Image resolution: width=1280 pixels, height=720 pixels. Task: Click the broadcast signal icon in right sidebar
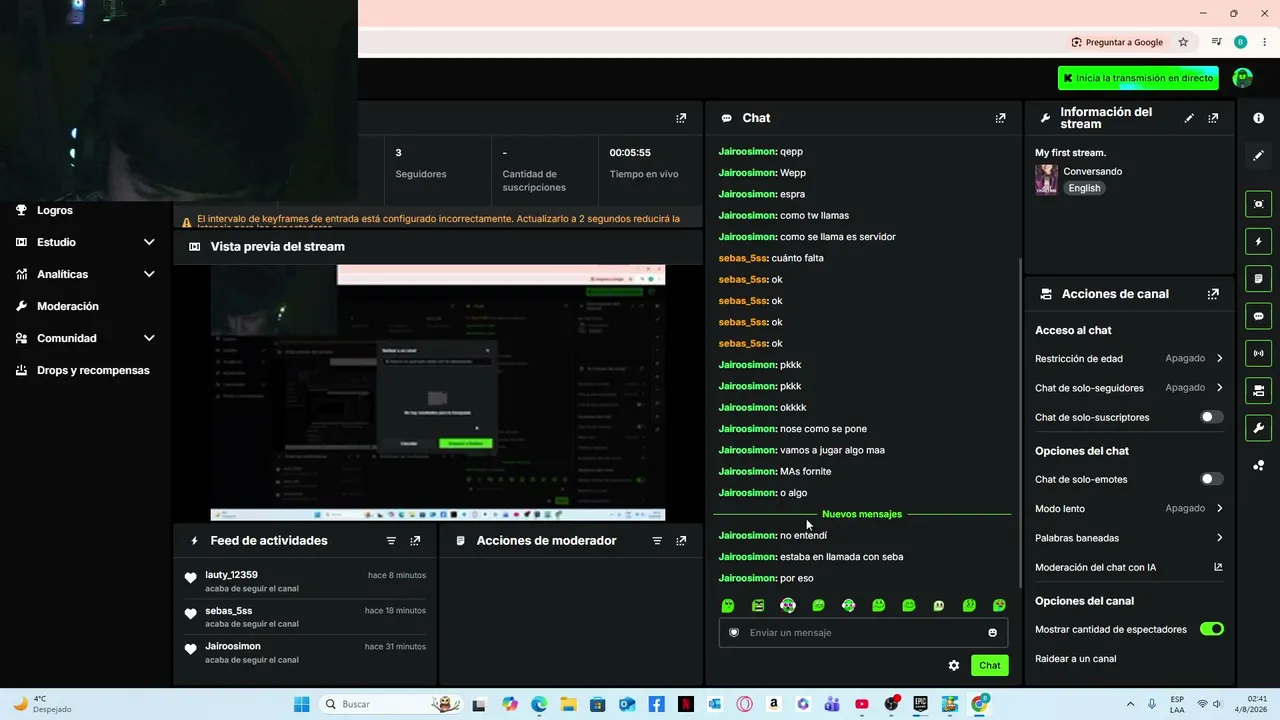1258,353
